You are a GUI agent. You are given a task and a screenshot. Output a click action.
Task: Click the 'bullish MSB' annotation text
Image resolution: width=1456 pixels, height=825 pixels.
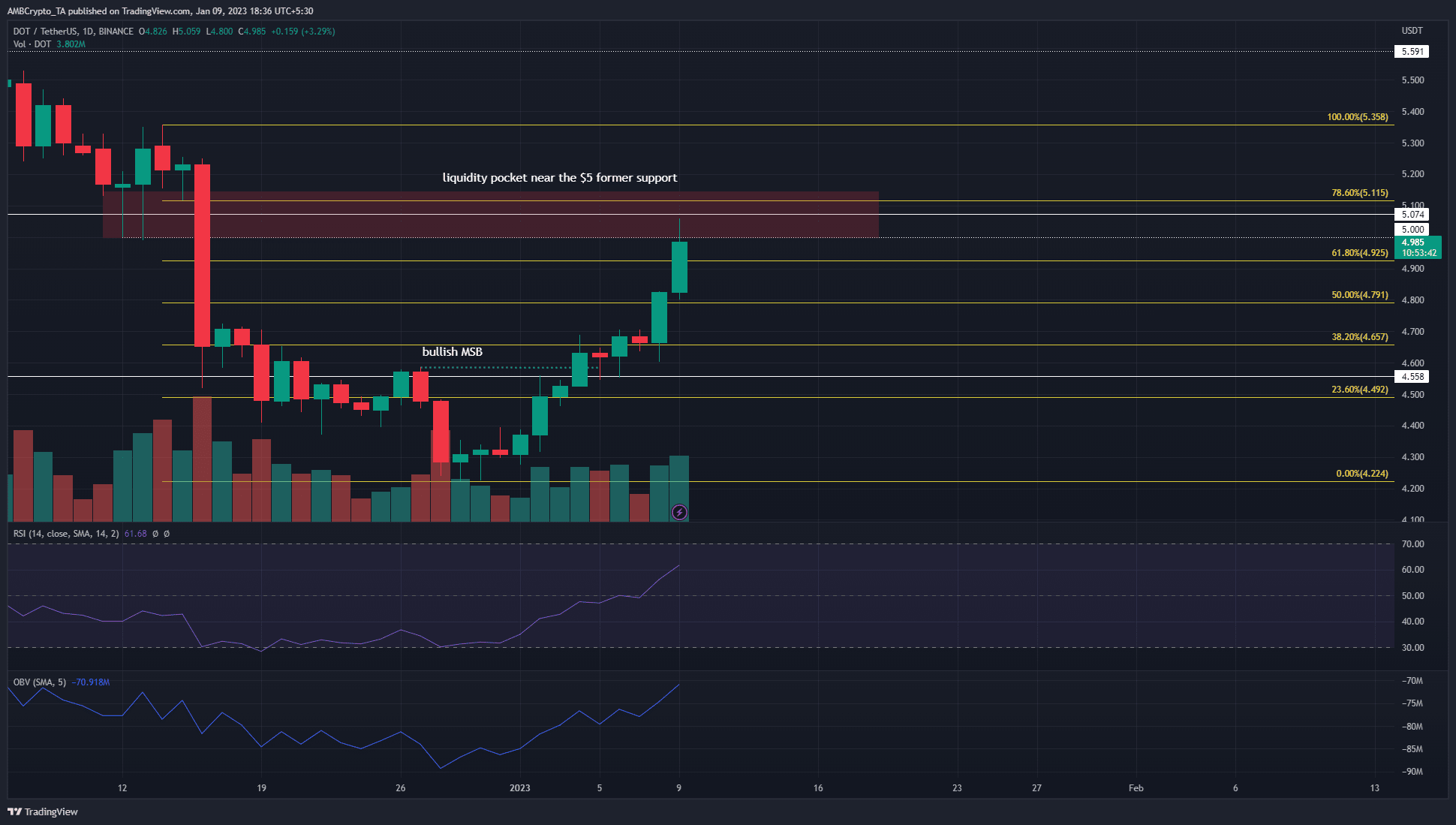452,352
